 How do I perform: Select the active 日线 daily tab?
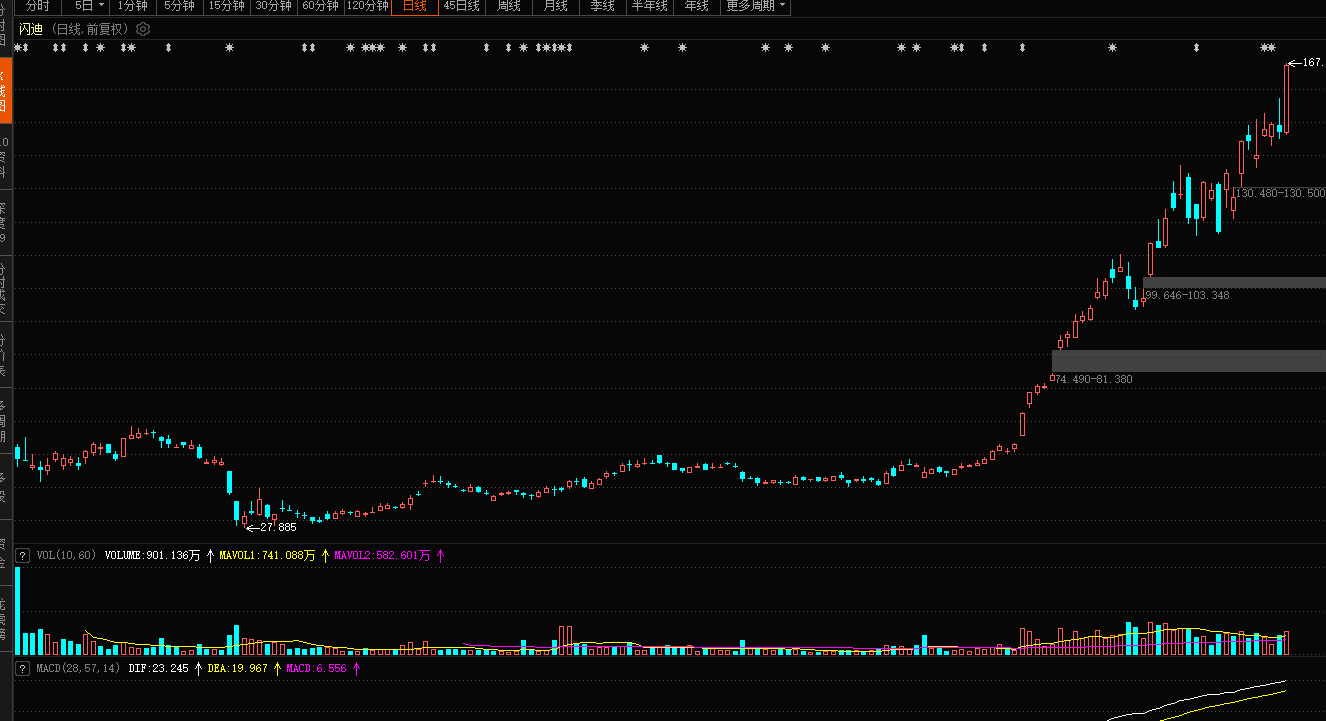coord(414,6)
